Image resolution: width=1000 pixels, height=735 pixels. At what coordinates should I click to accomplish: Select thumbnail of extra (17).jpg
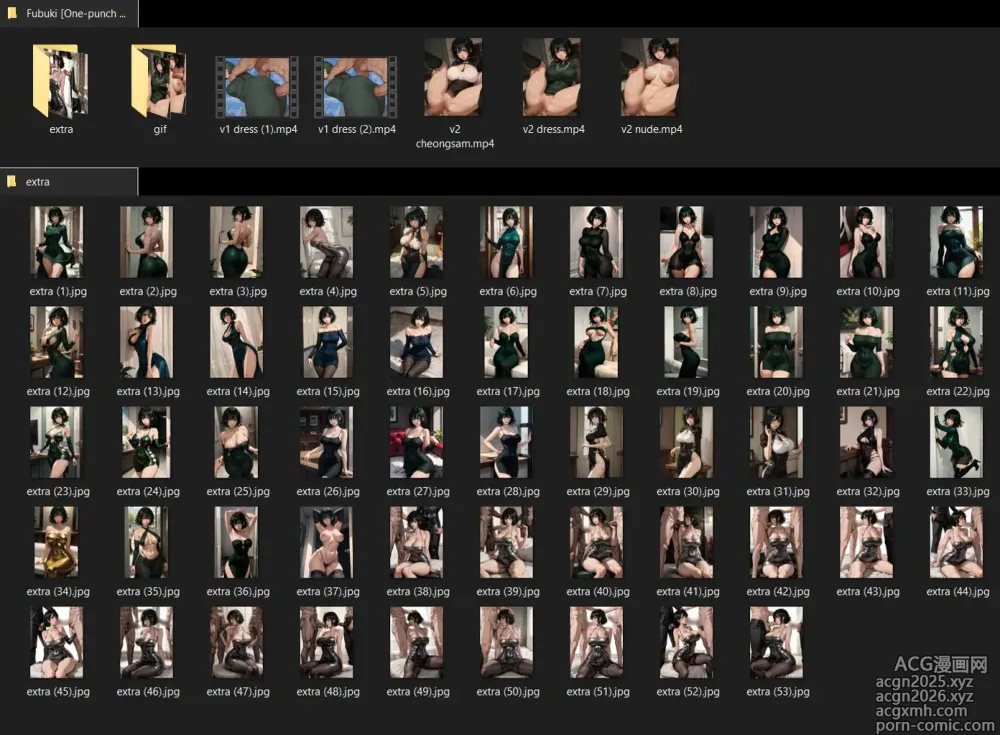click(507, 342)
